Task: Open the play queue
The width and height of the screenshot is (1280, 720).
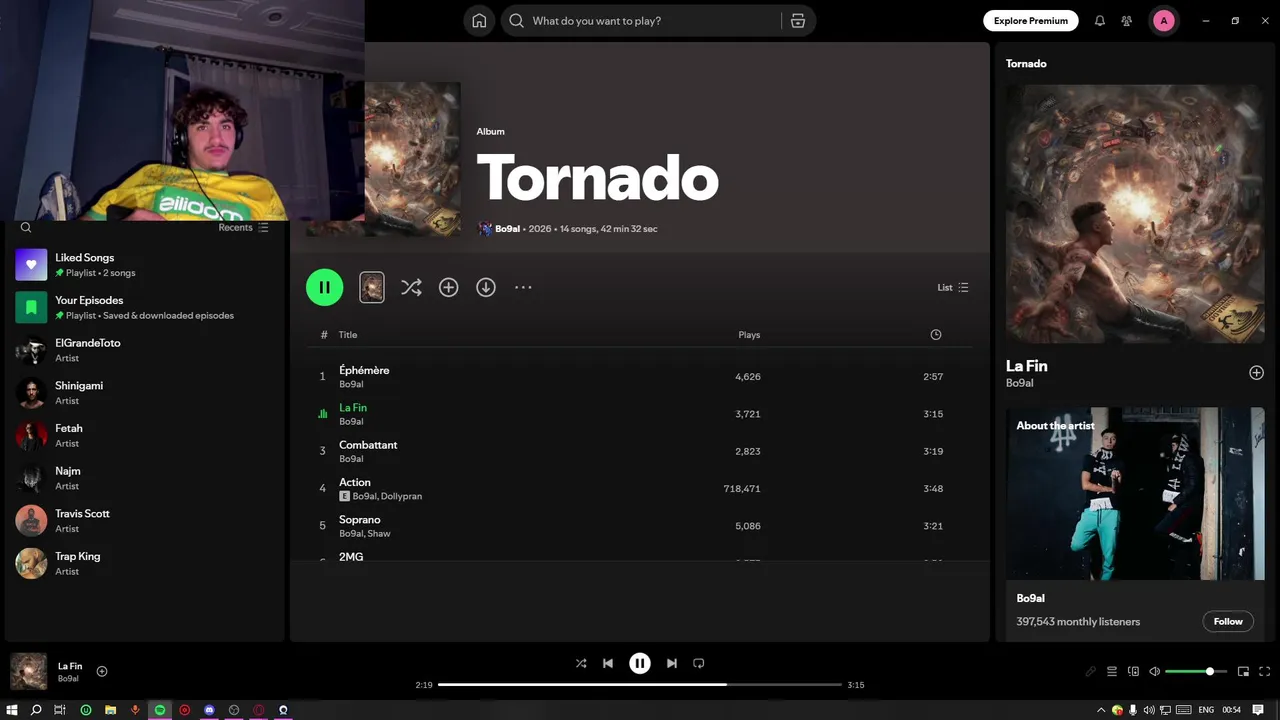Action: tap(1112, 672)
